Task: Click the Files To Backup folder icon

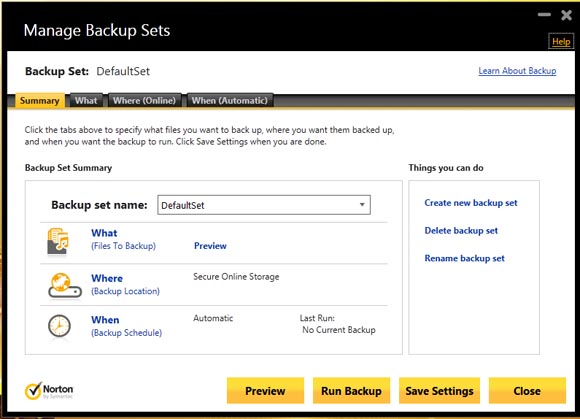Action: tap(58, 241)
